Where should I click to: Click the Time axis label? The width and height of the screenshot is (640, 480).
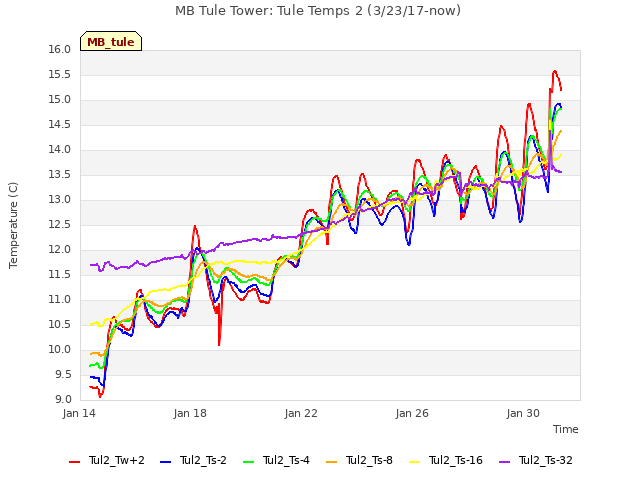click(566, 429)
